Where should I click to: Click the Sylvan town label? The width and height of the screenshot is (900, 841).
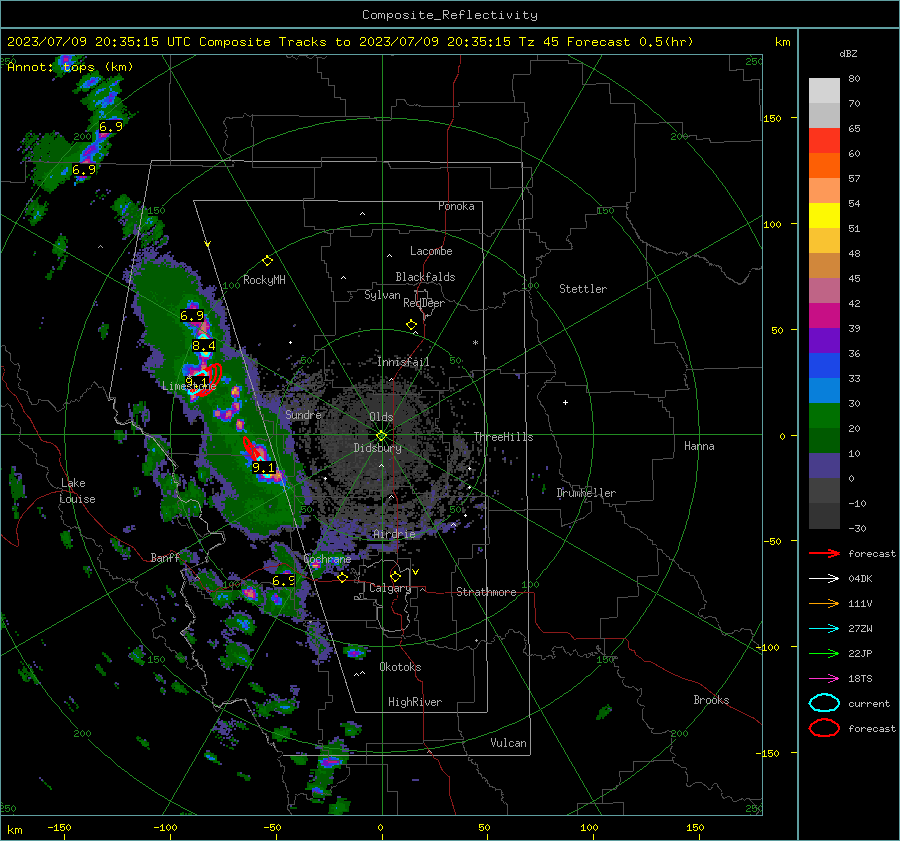[x=382, y=295]
